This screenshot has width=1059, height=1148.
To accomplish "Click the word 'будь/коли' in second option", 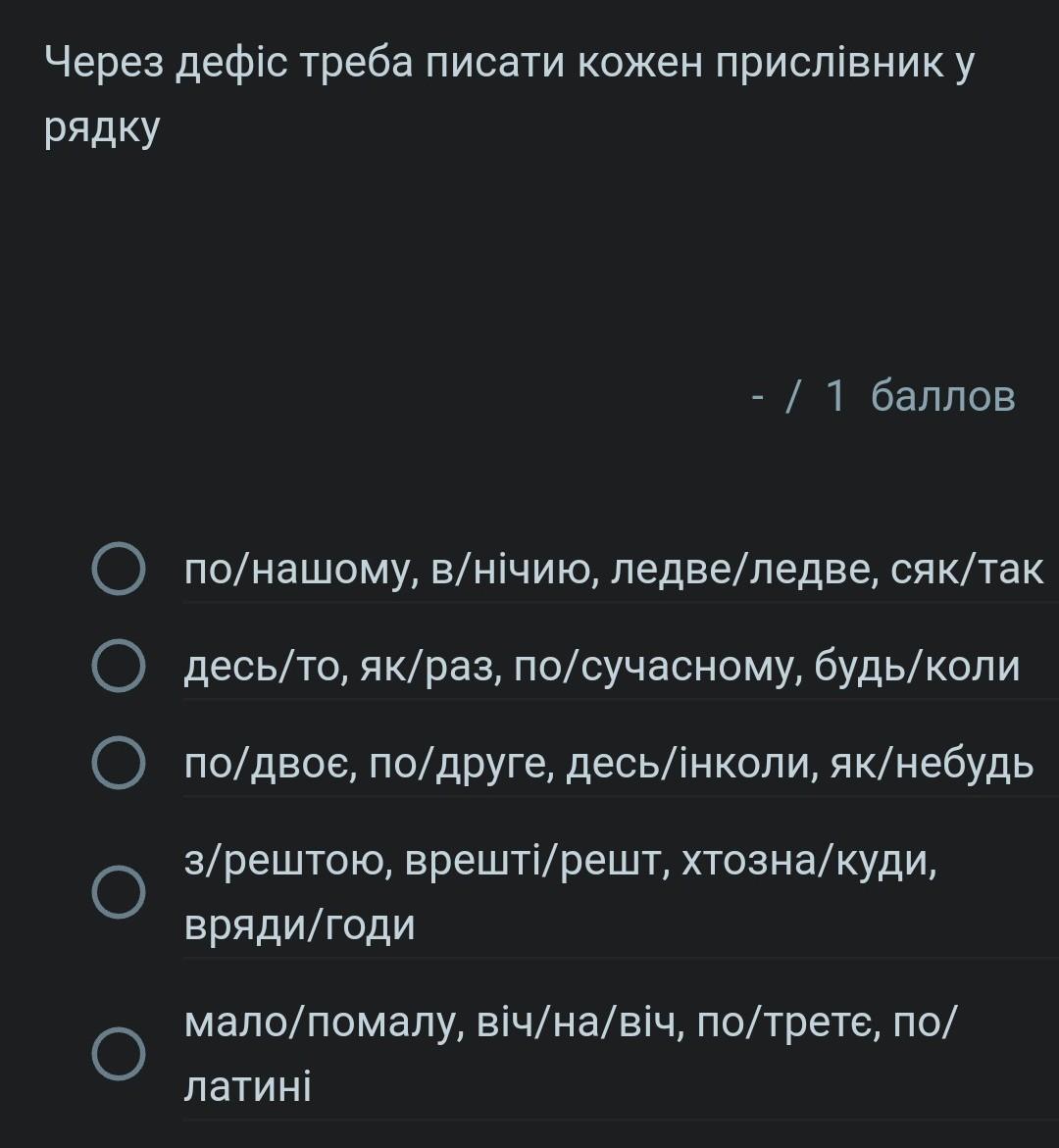I will pos(917,667).
